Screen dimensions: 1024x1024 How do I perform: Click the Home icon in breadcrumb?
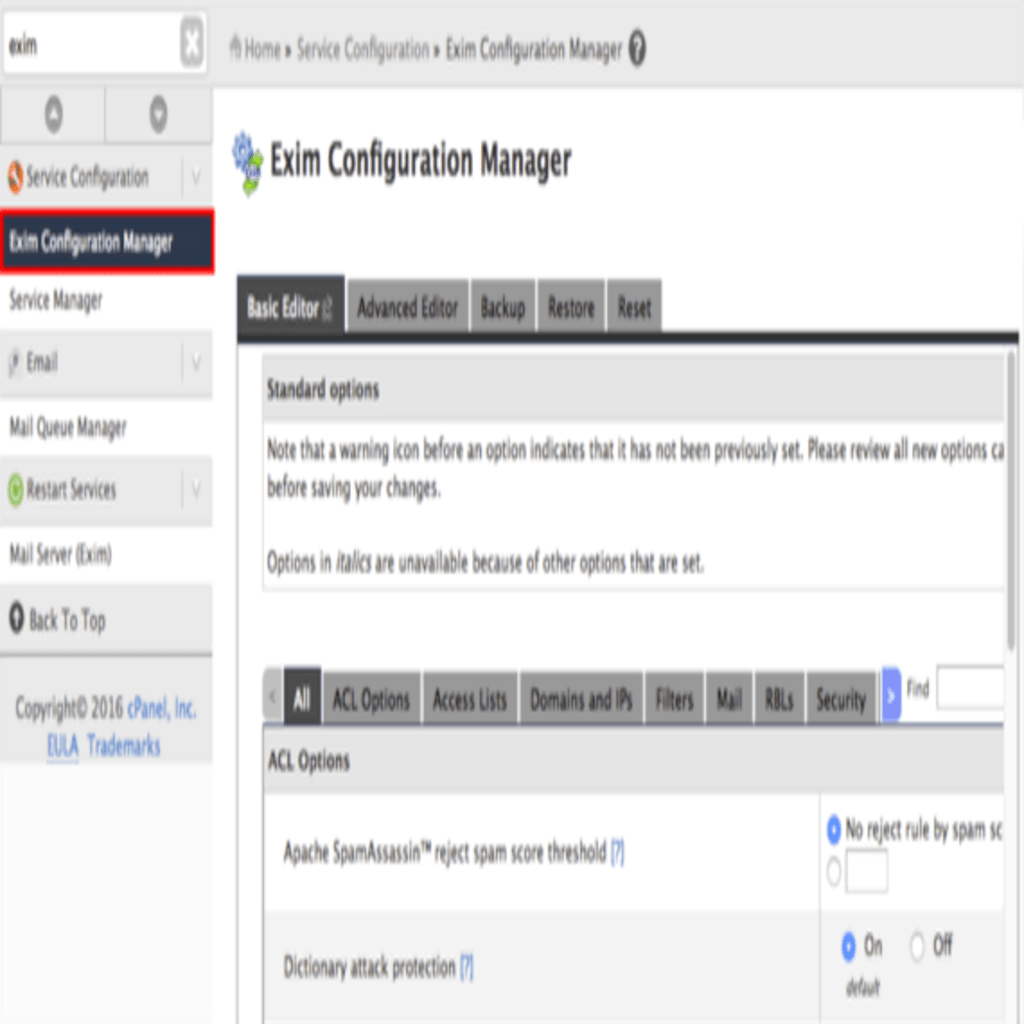(235, 47)
